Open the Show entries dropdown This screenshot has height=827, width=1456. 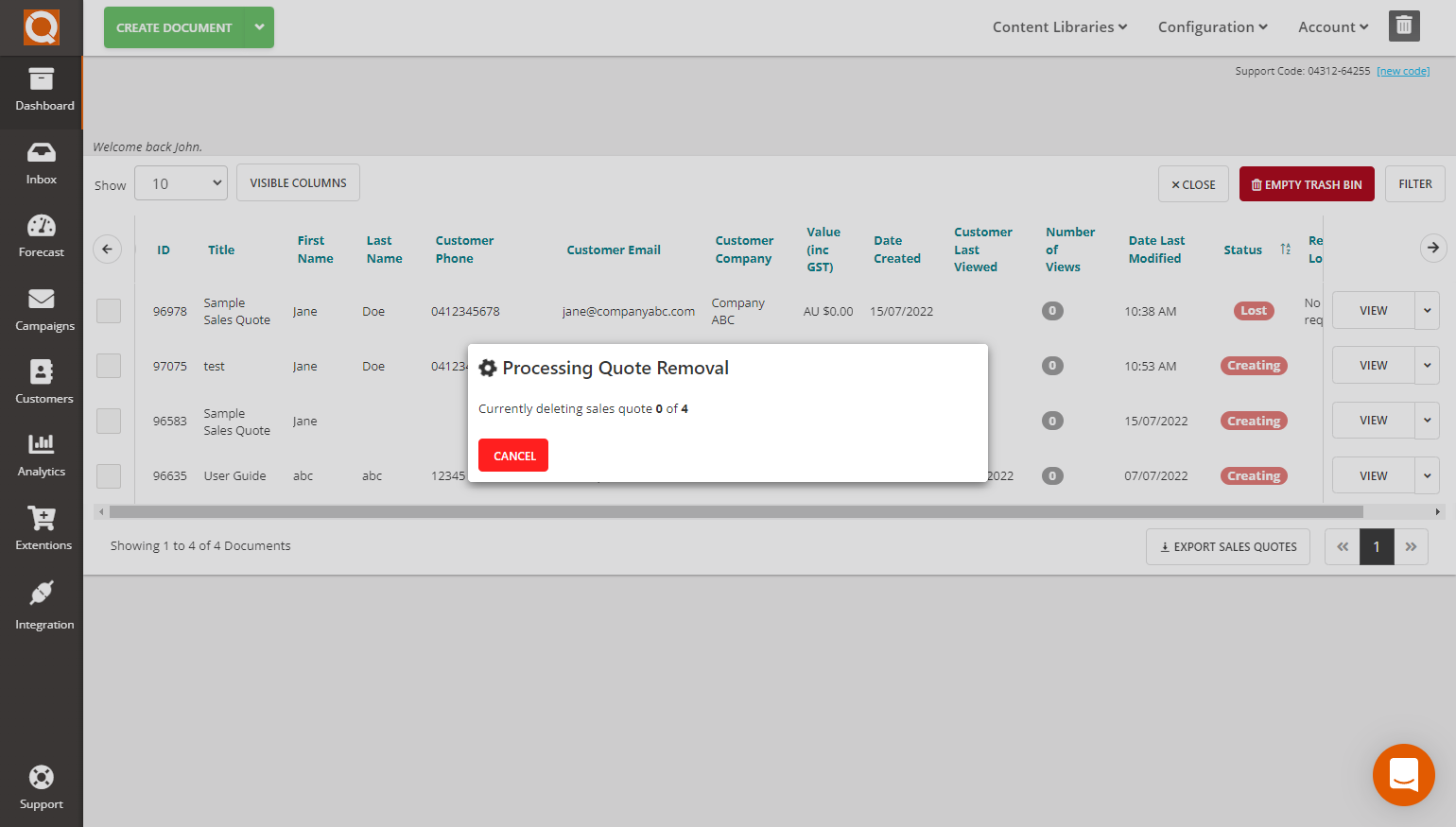point(181,182)
